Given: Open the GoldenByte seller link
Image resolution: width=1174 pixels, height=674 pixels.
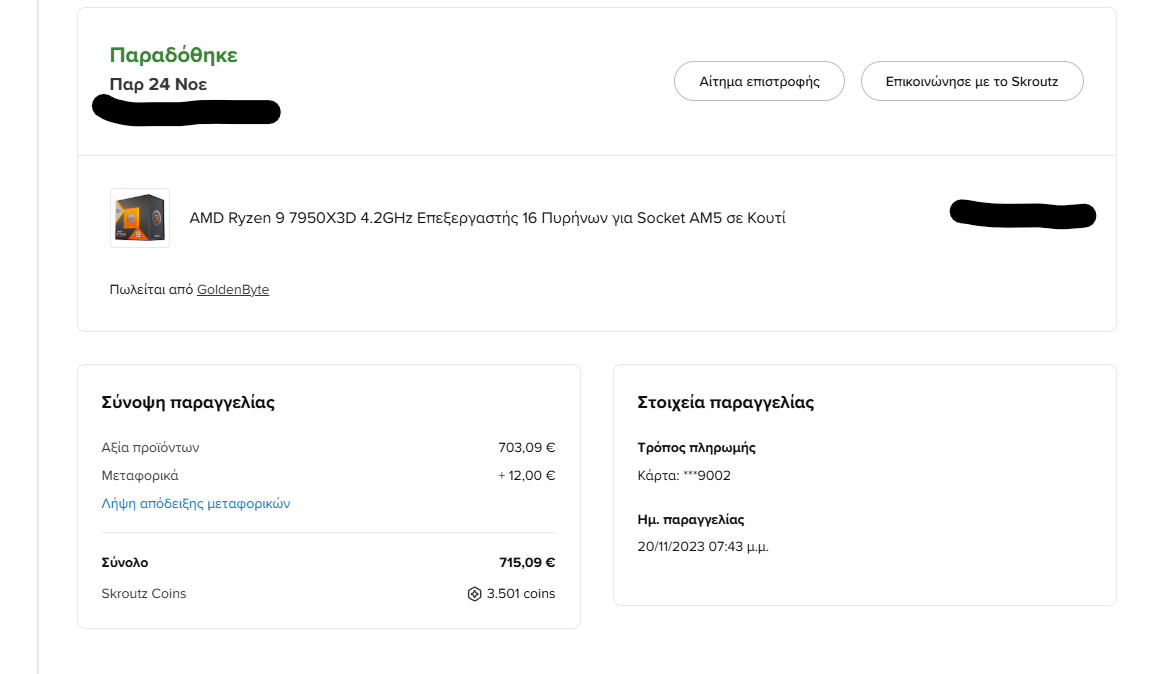Looking at the screenshot, I should [233, 290].
